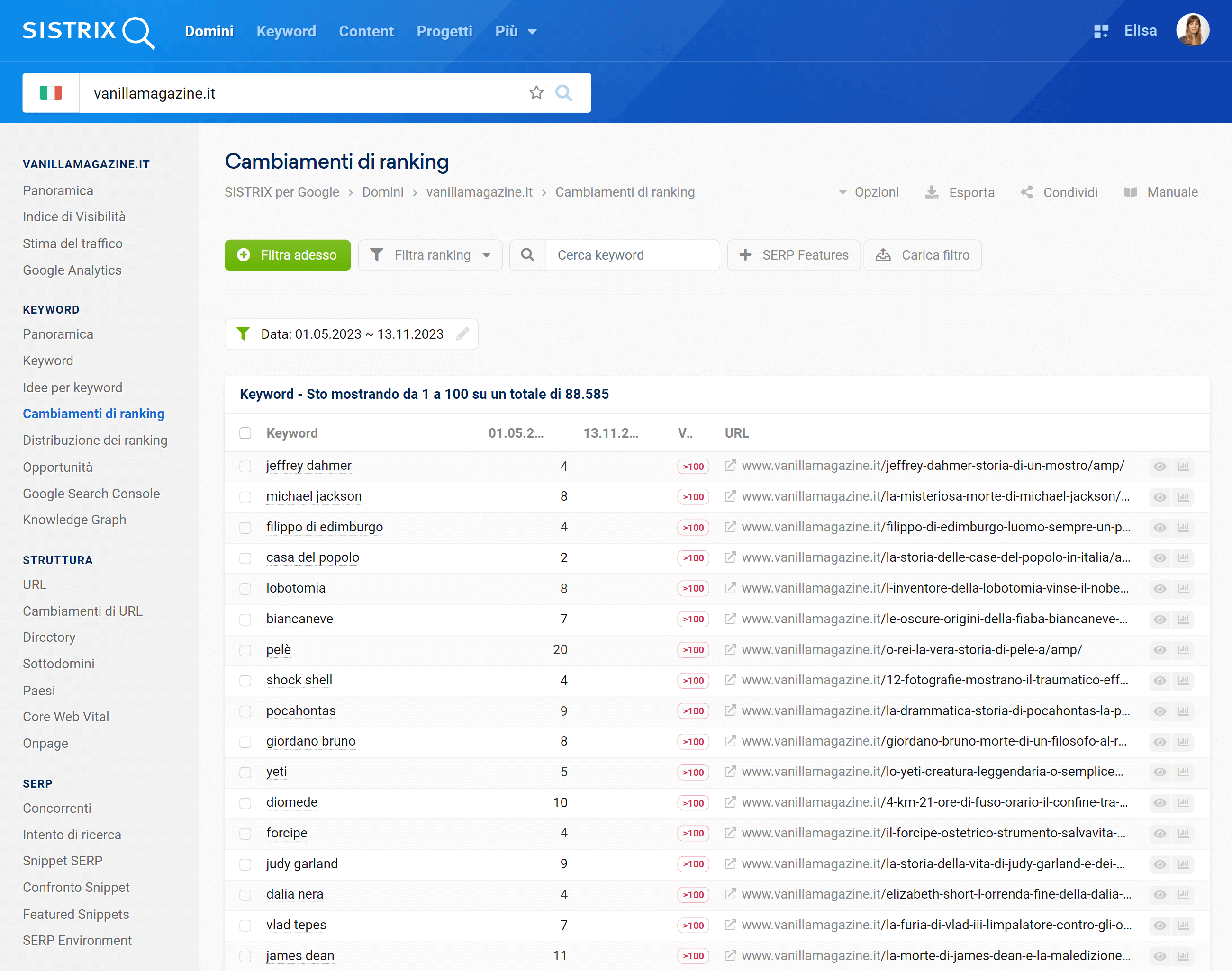Check the james dean row checkbox
The height and width of the screenshot is (971, 1232).
point(245,956)
